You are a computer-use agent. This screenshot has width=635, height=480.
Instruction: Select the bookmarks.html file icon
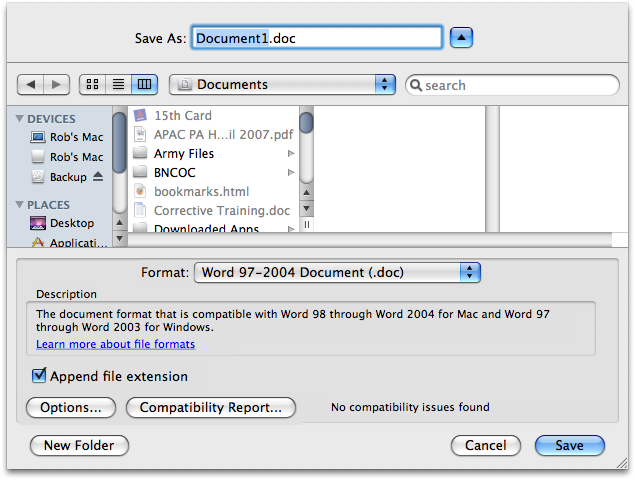140,191
